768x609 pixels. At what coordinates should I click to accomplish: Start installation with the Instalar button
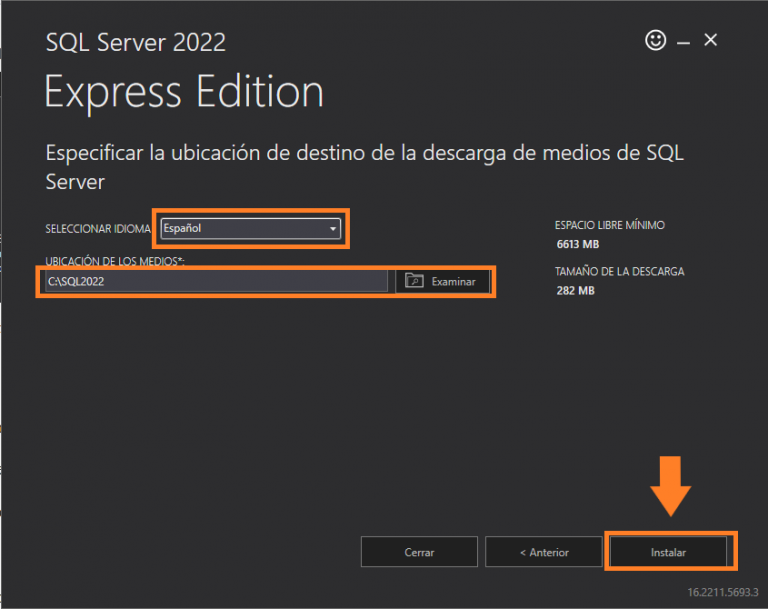pos(668,552)
